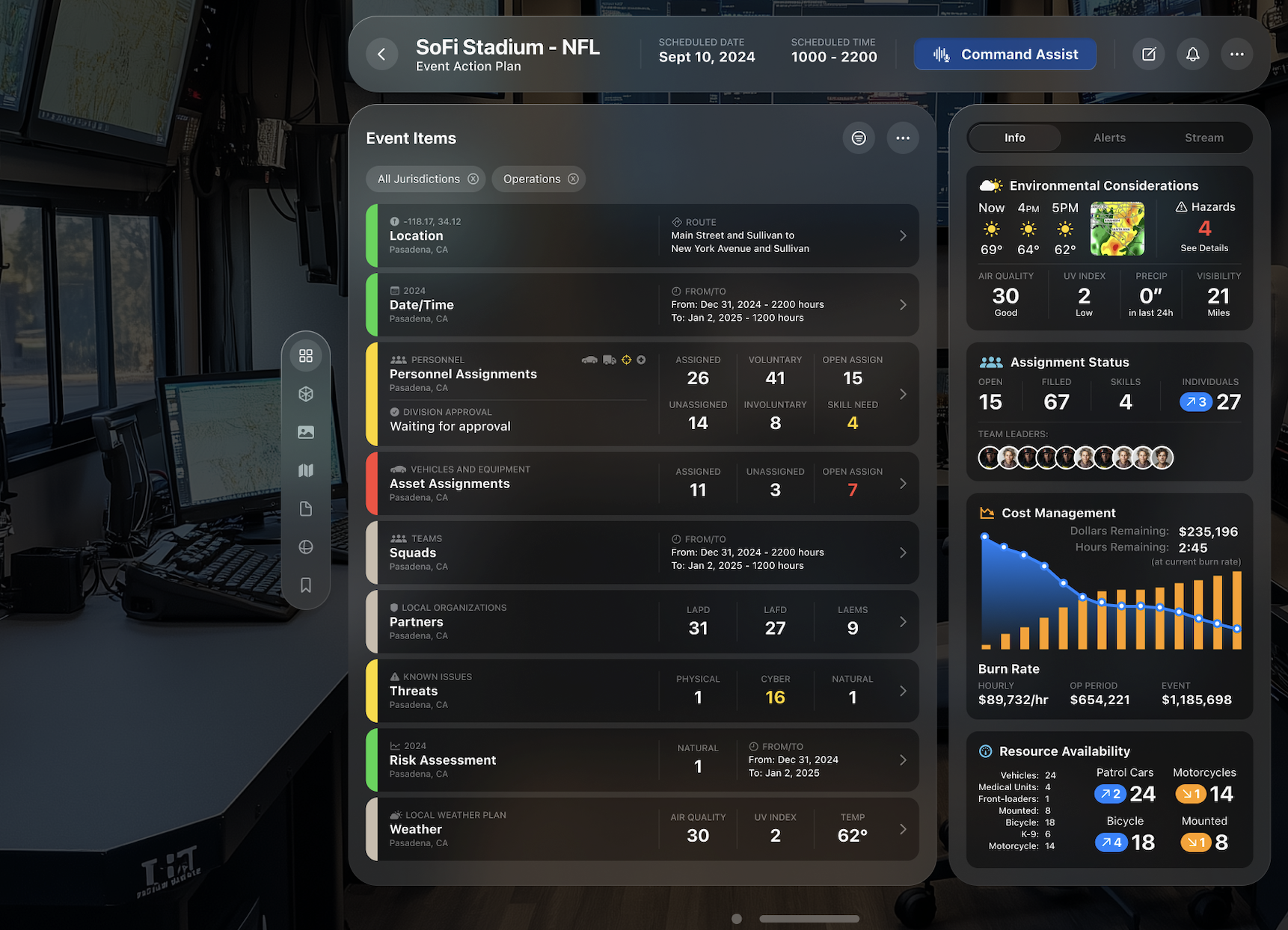This screenshot has height=930, width=1288.
Task: Remove the Operations filter chip
Action: (x=573, y=179)
